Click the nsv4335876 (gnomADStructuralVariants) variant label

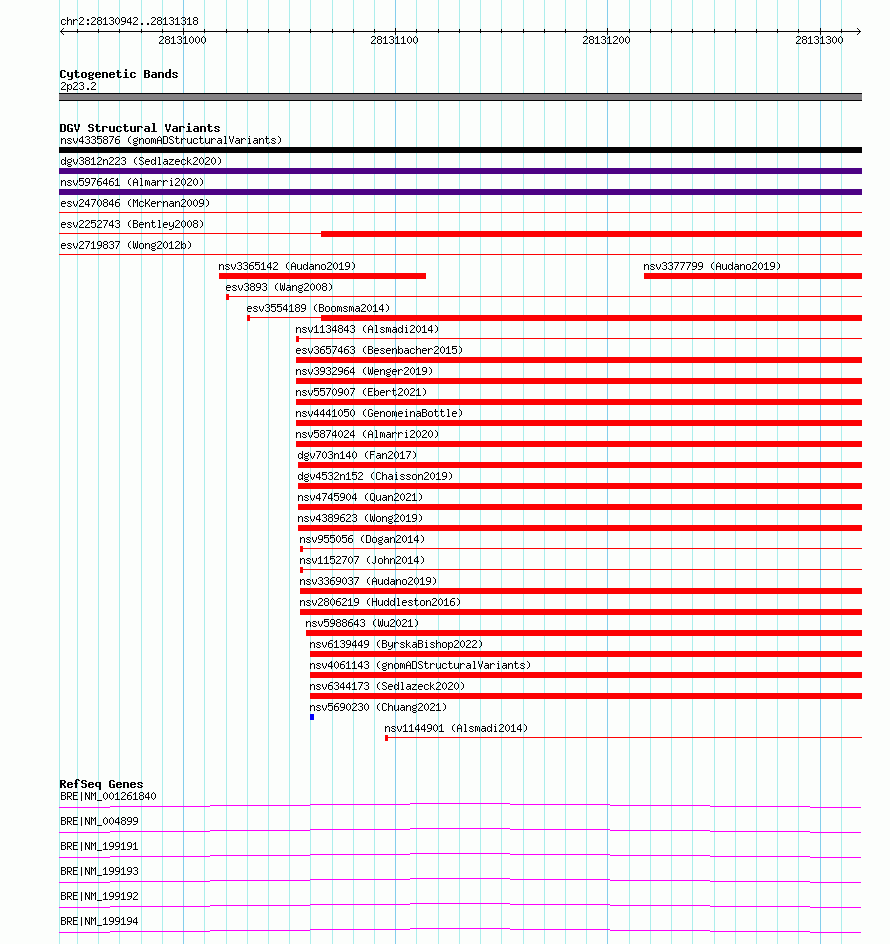click(x=171, y=140)
